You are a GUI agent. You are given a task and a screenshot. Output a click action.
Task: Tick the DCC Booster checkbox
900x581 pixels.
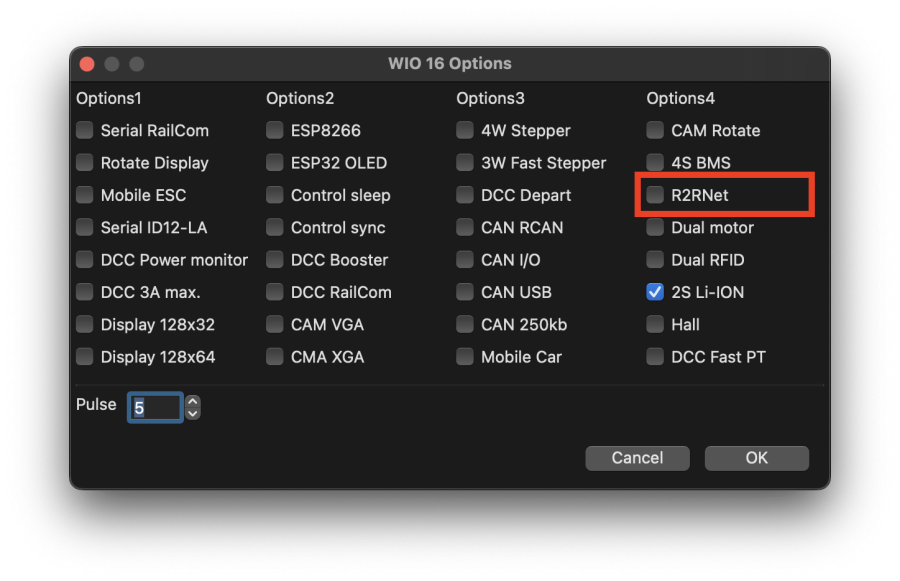[x=275, y=260]
